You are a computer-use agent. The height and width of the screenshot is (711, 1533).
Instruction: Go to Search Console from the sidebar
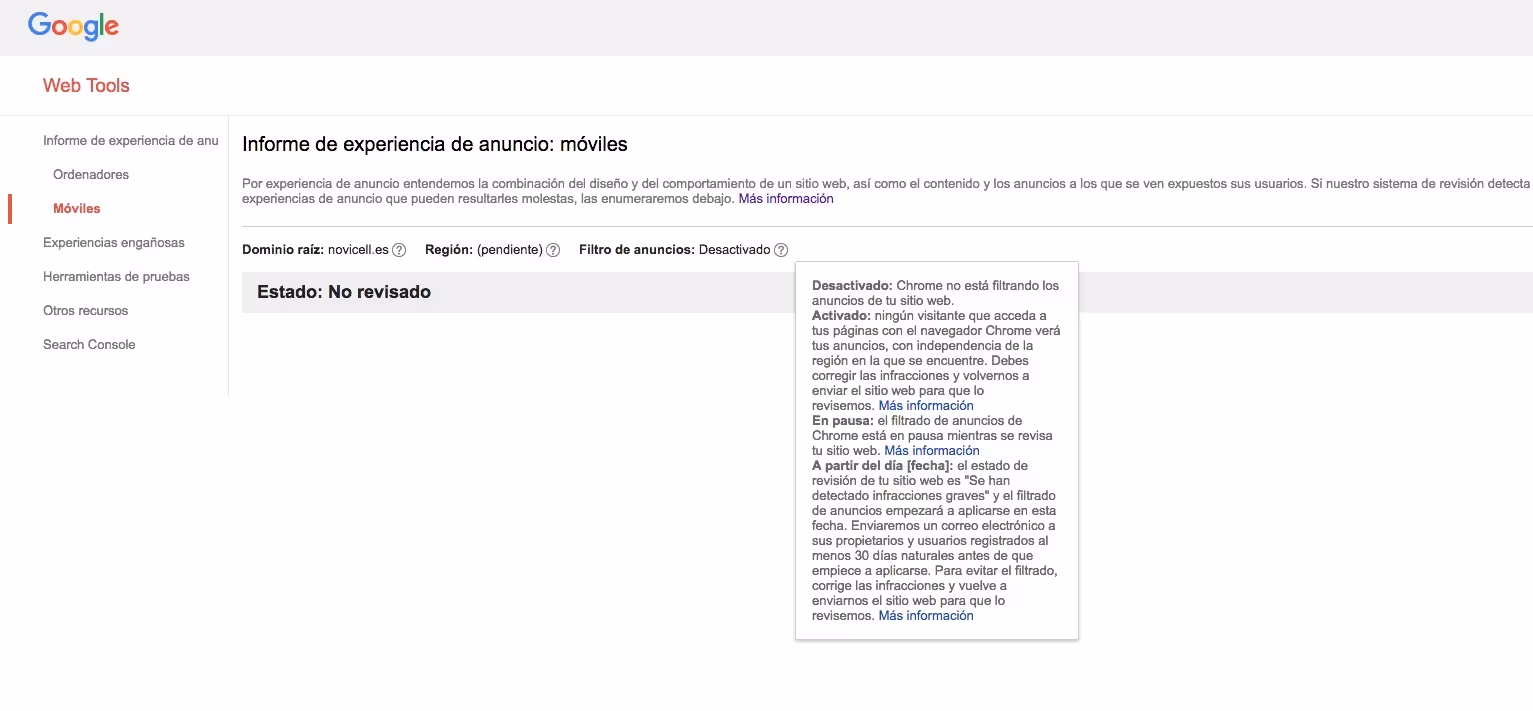pos(89,345)
